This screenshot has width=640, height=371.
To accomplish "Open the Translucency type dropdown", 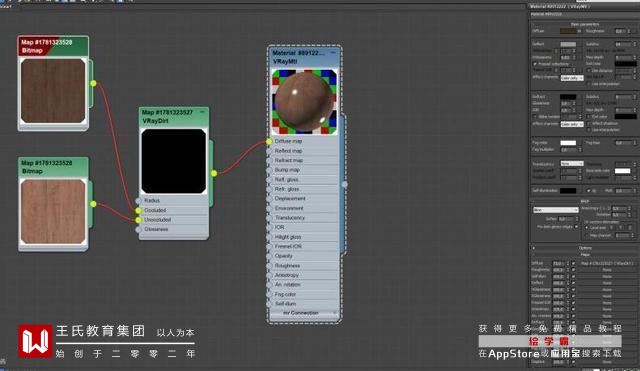I will 572,163.
